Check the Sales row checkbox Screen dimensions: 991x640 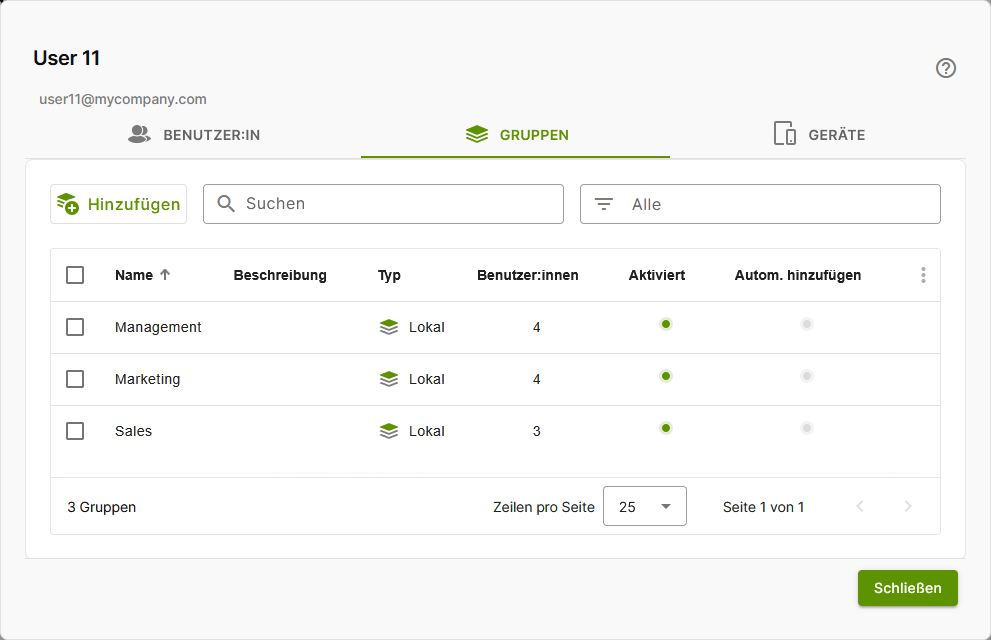[75, 430]
